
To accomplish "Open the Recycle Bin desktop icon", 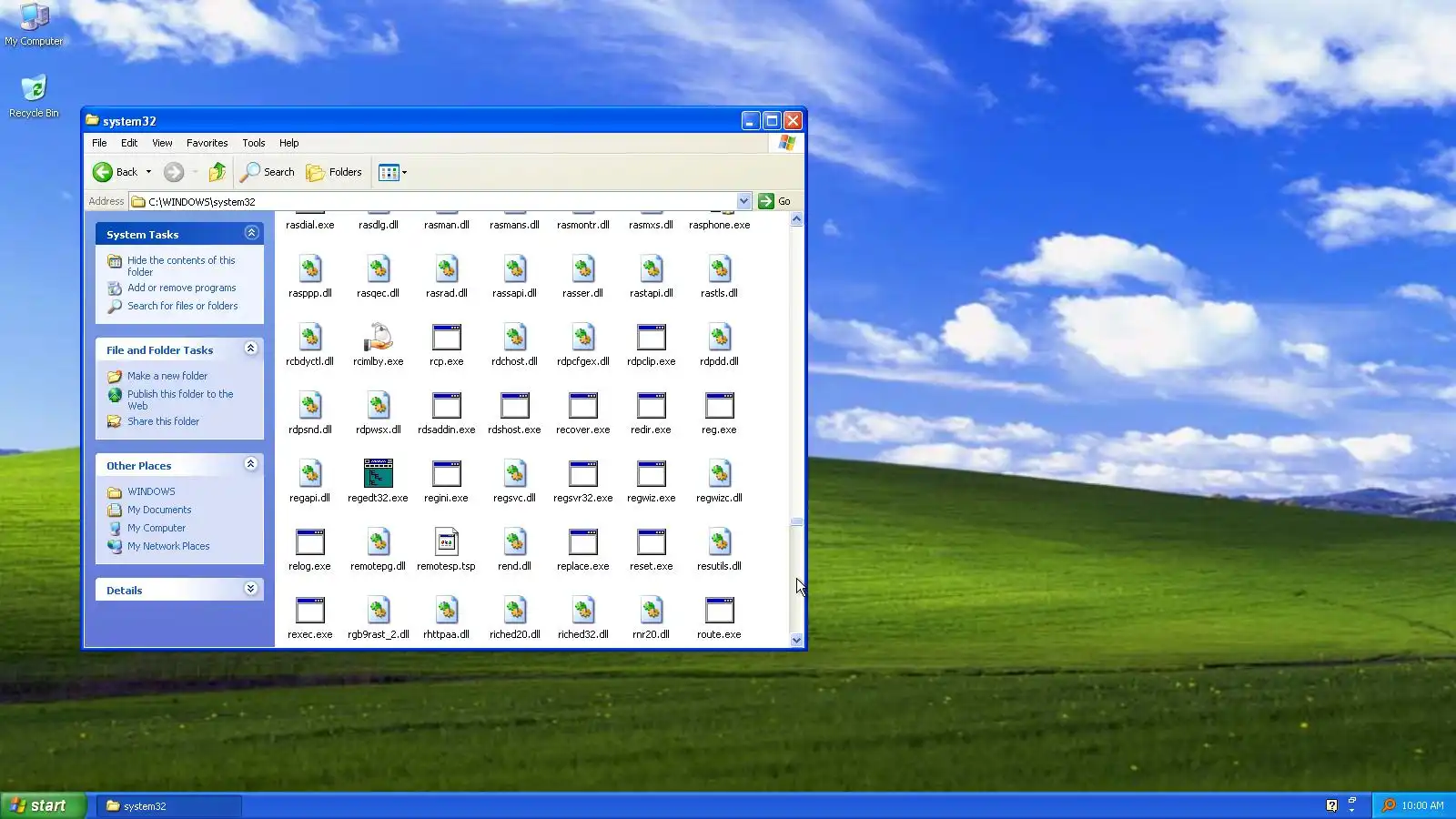I will click(34, 88).
